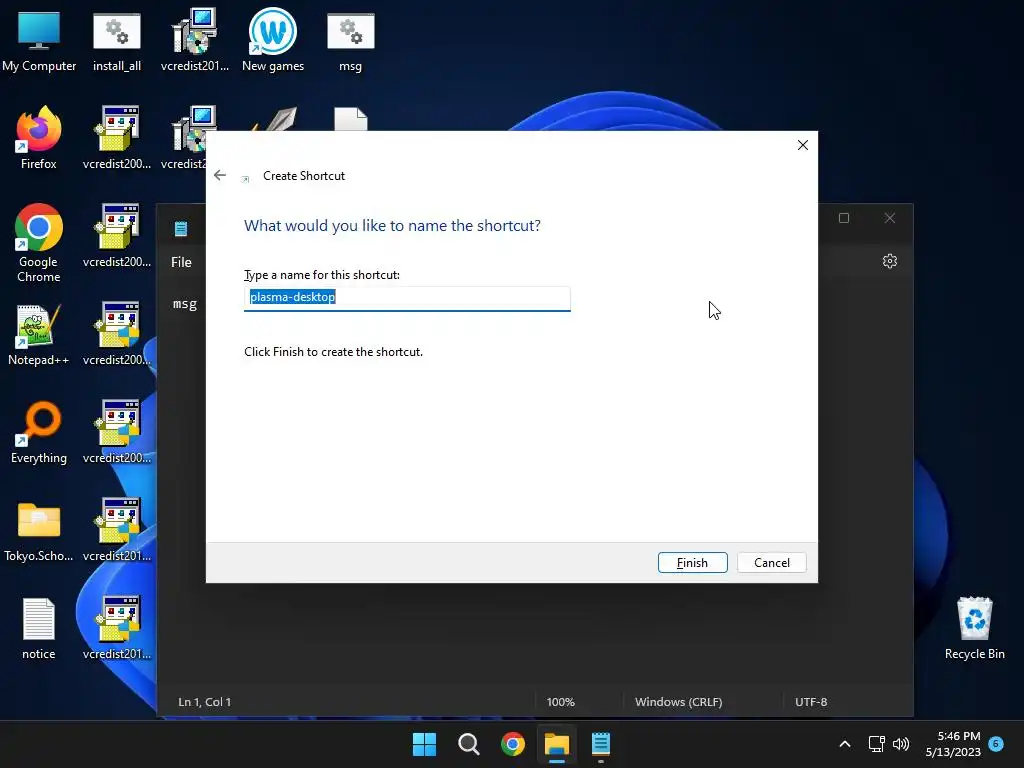Image resolution: width=1024 pixels, height=768 pixels.
Task: Go back in the Create Shortcut wizard
Action: pyautogui.click(x=220, y=175)
